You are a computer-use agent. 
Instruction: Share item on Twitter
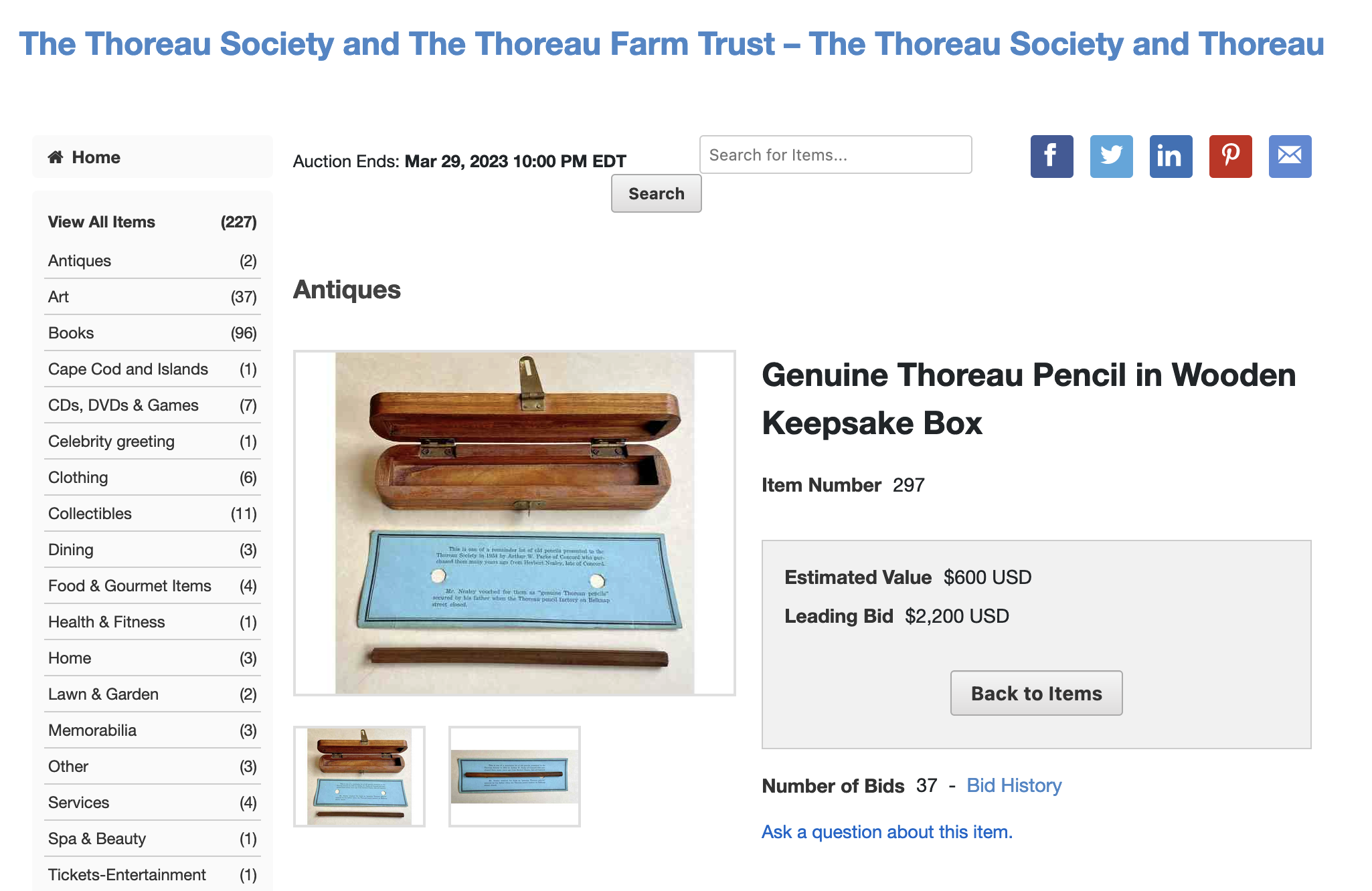(x=1111, y=157)
